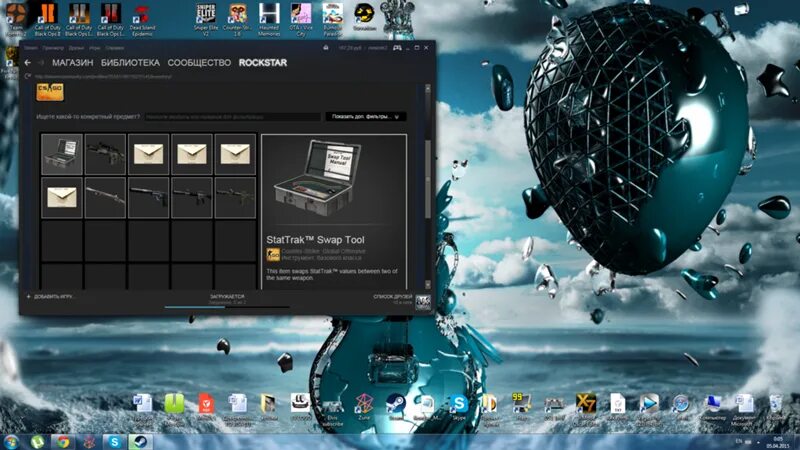Focus the inventory item search field

(233, 117)
